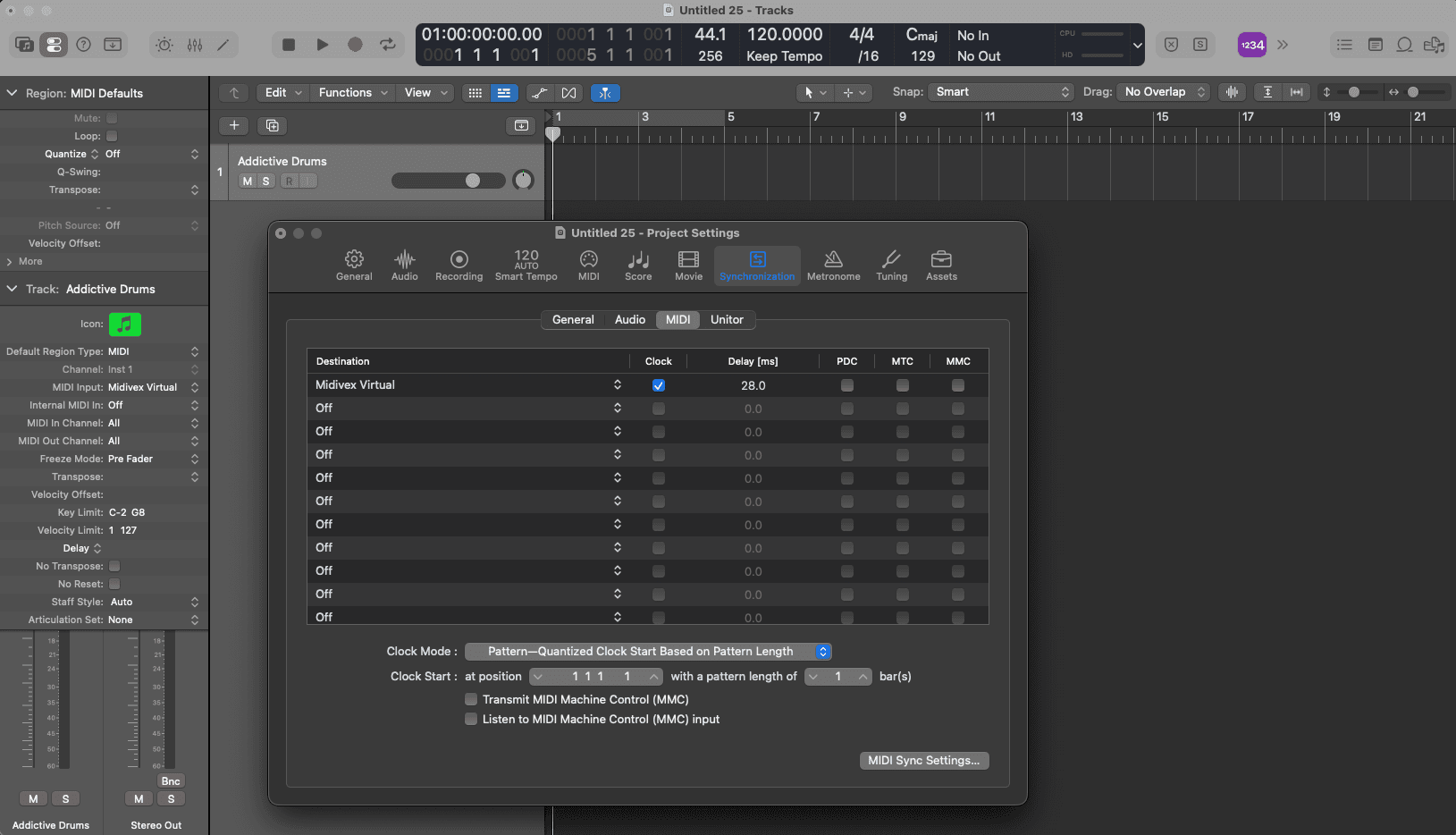This screenshot has width=1456, height=835.
Task: Open Score project settings pane
Action: 638,266
